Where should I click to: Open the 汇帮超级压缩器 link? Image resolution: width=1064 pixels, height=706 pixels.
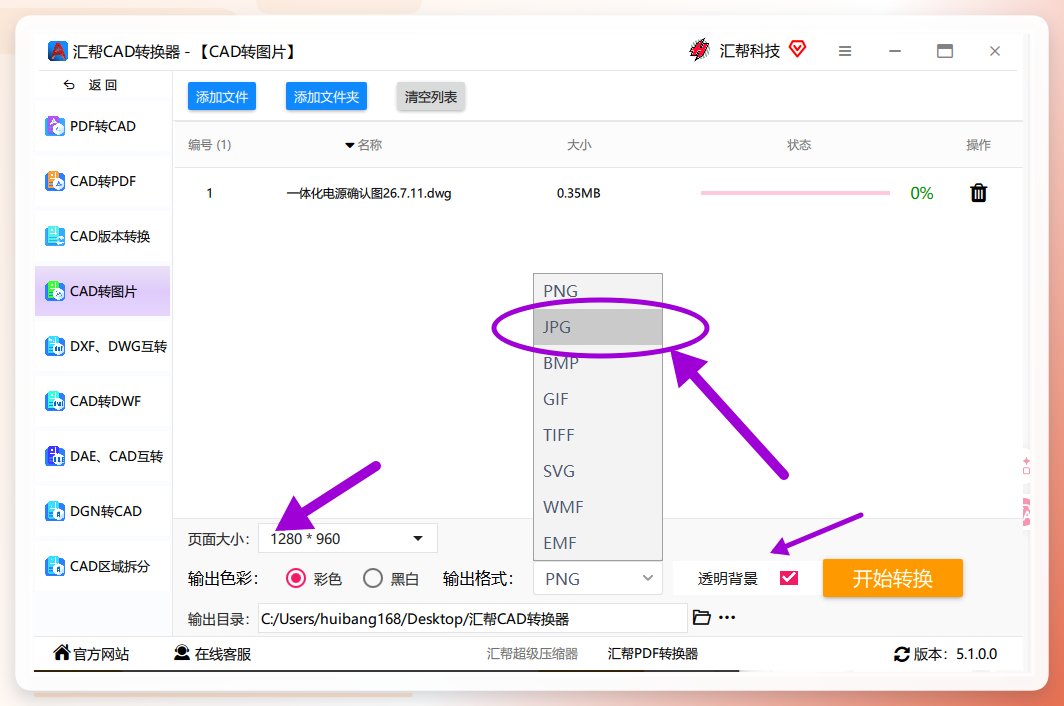[x=532, y=654]
